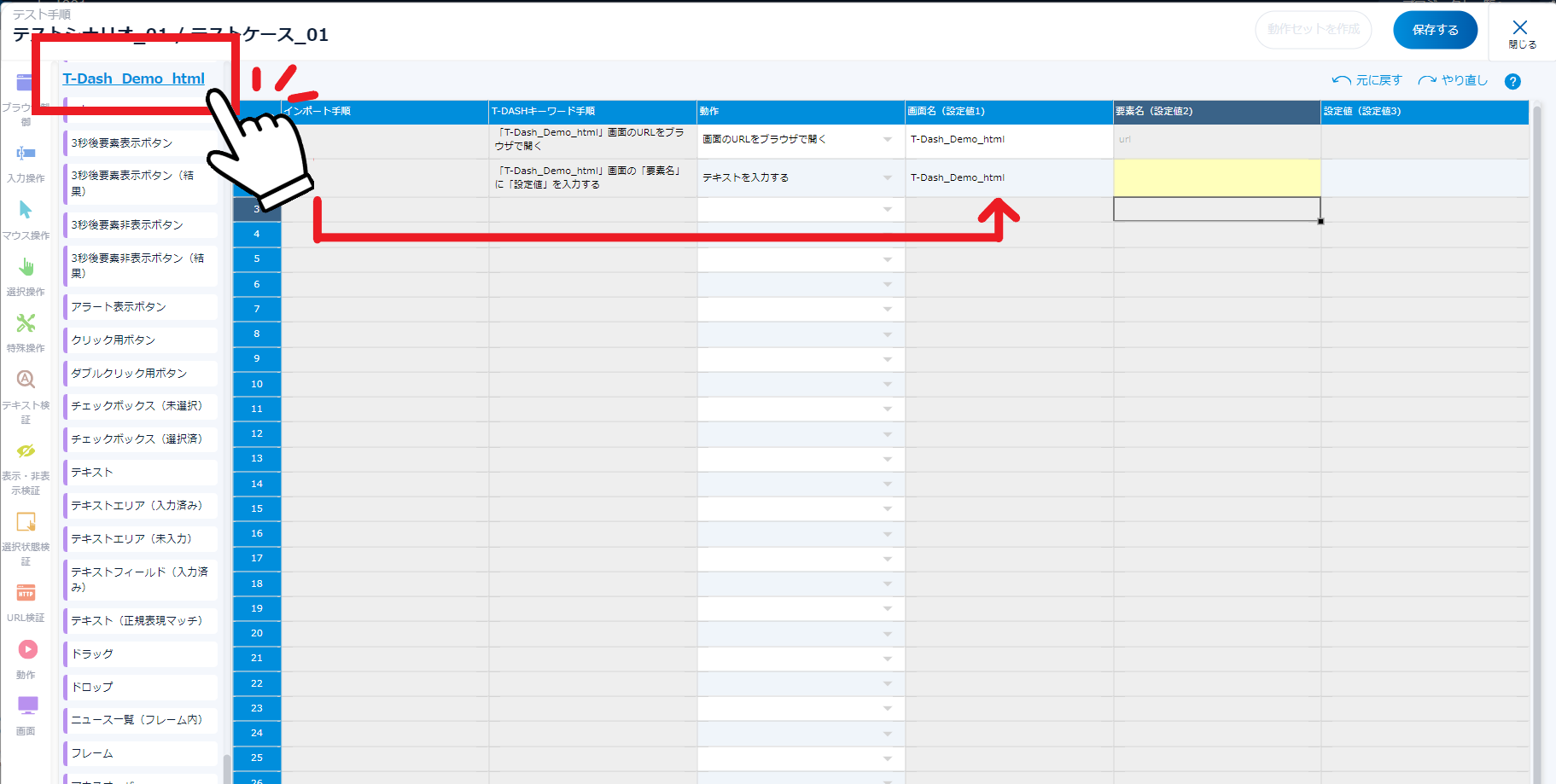Open the screen (画面) monitor icon
The height and width of the screenshot is (784, 1556).
(x=27, y=706)
